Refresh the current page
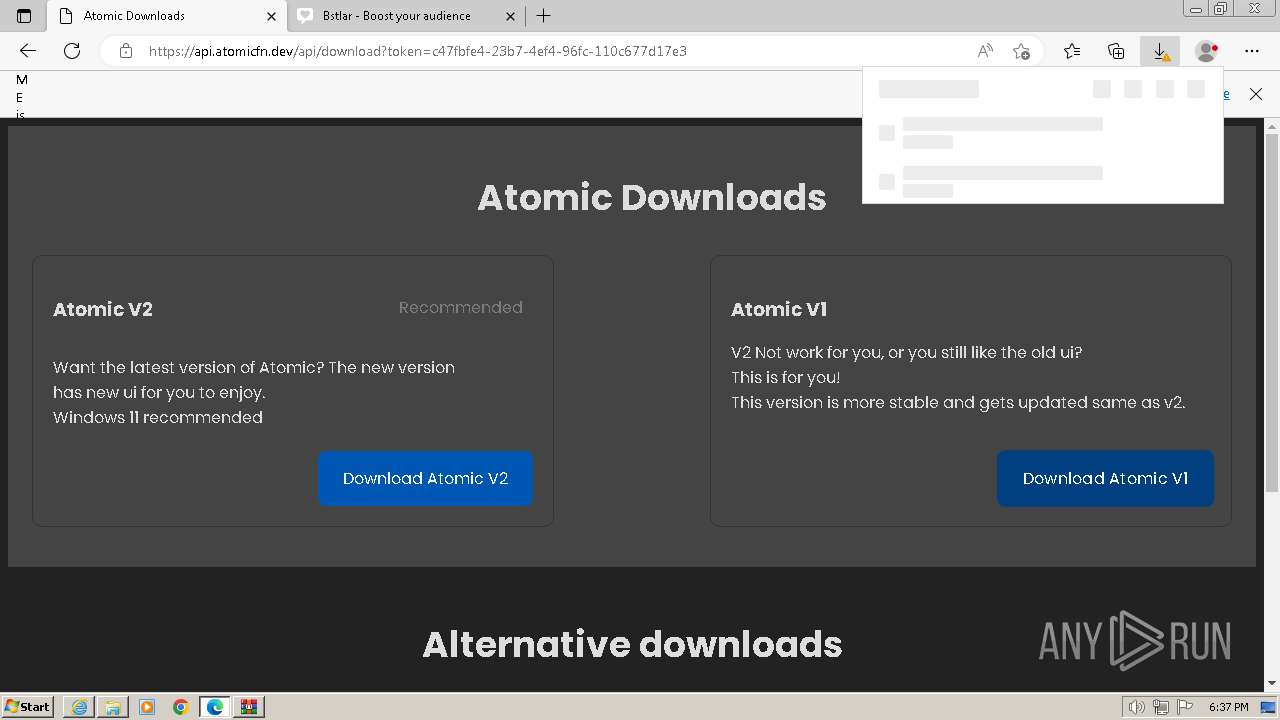1280x720 pixels. 72,51
